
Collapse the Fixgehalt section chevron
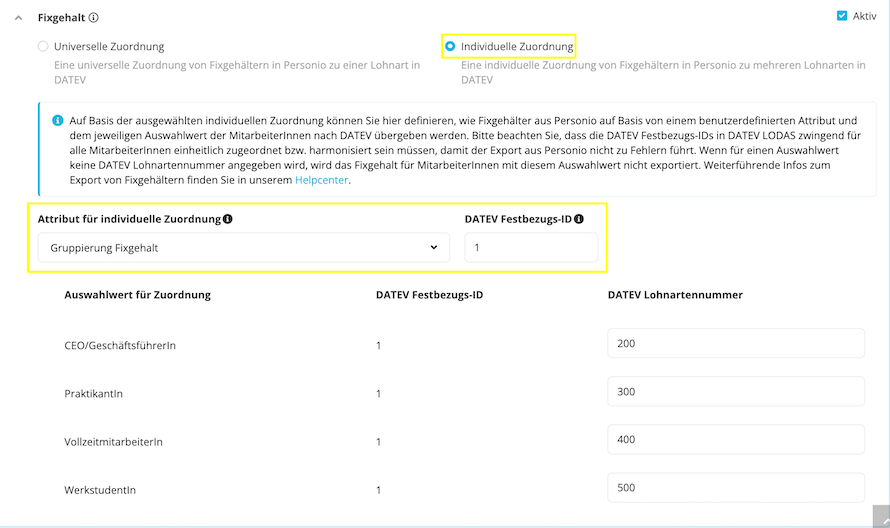click(19, 18)
